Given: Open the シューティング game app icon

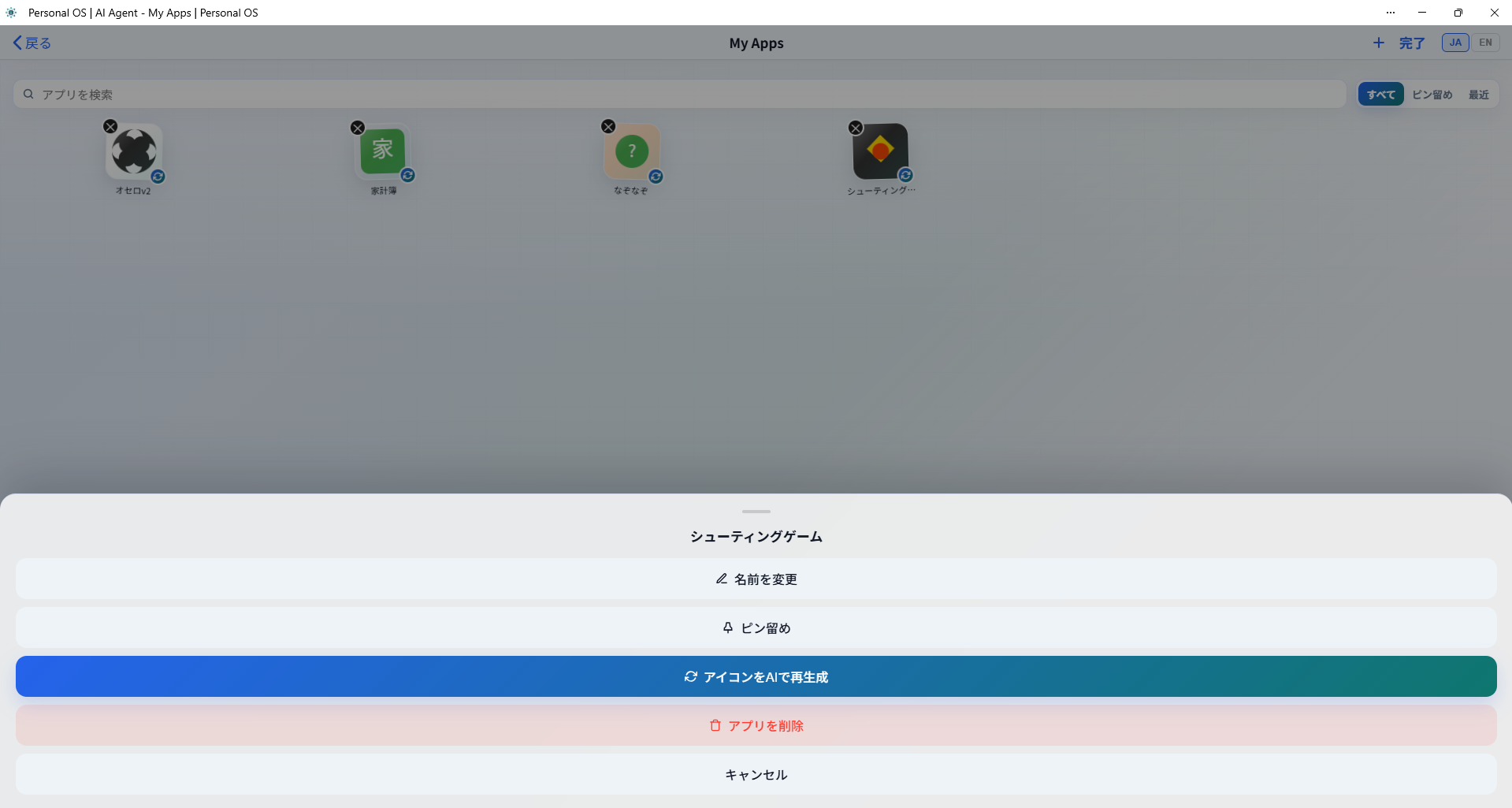Looking at the screenshot, I should click(880, 150).
